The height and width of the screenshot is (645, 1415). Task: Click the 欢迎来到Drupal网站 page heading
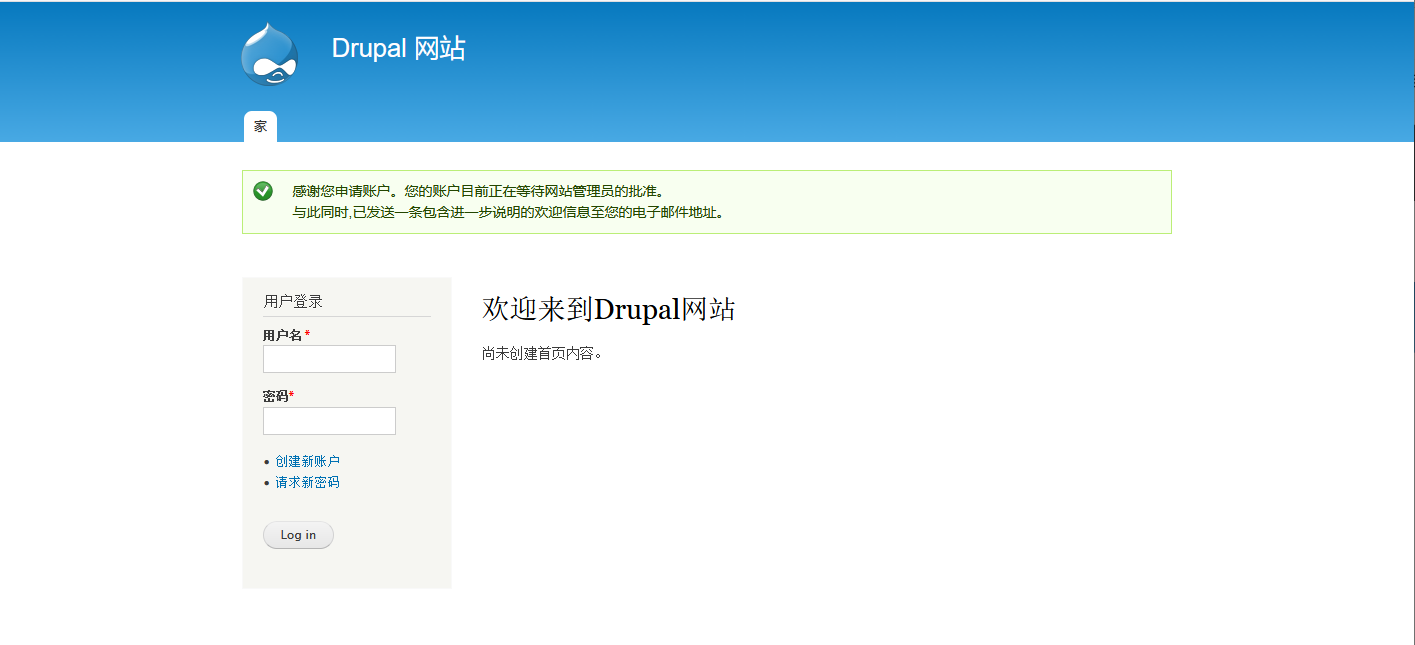tap(608, 309)
